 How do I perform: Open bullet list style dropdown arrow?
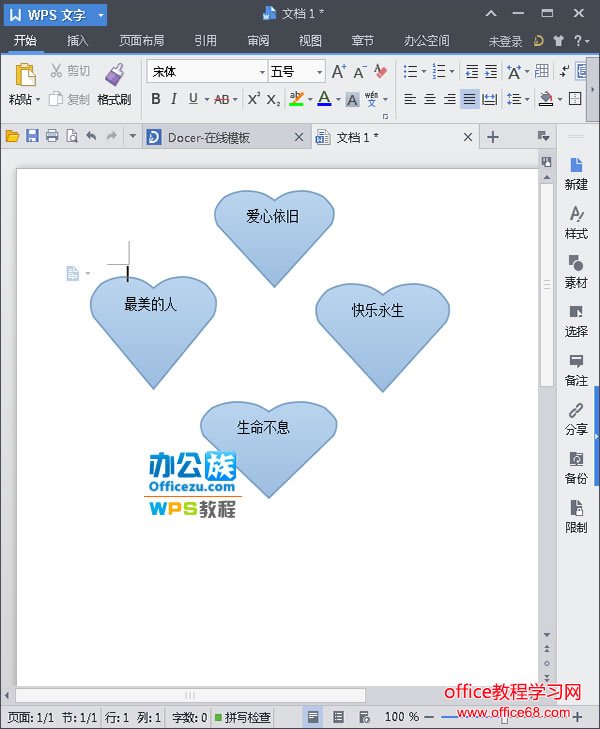point(423,72)
